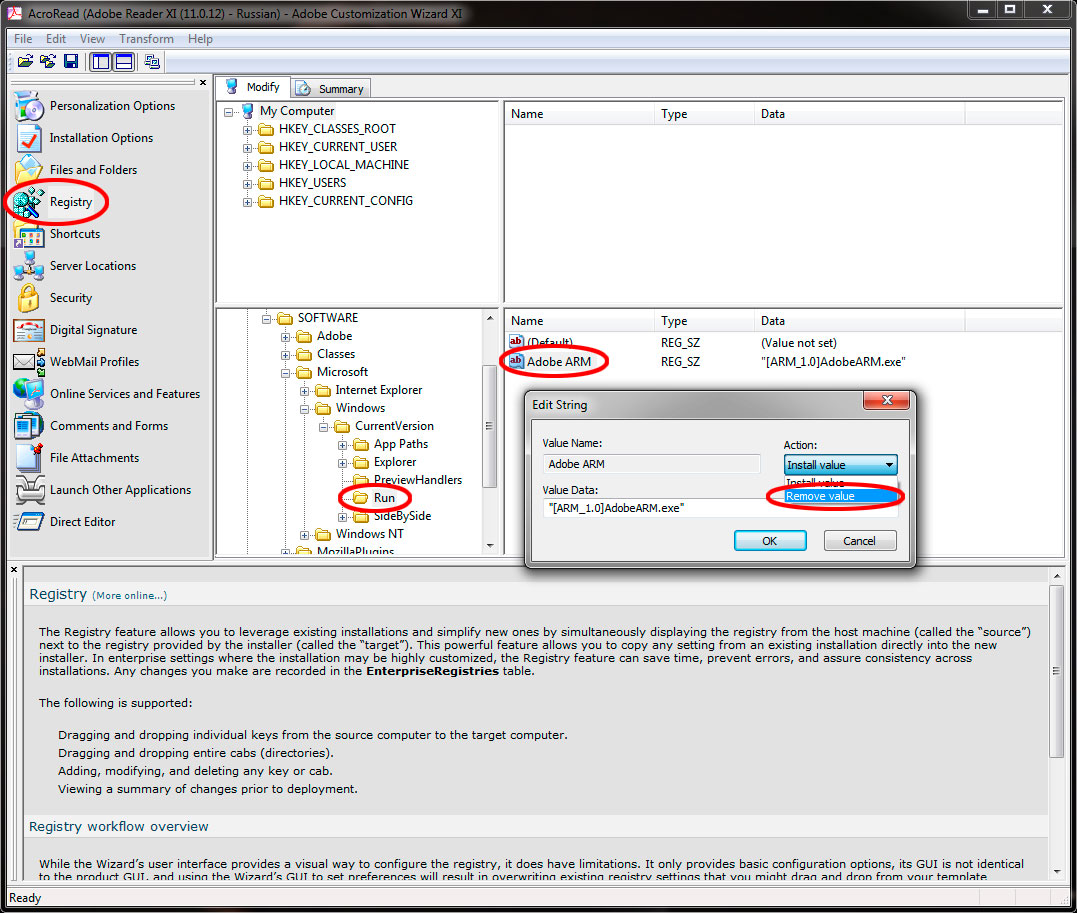The image size is (1077, 913).
Task: Open the Digital Signature section icon
Action: [x=29, y=330]
